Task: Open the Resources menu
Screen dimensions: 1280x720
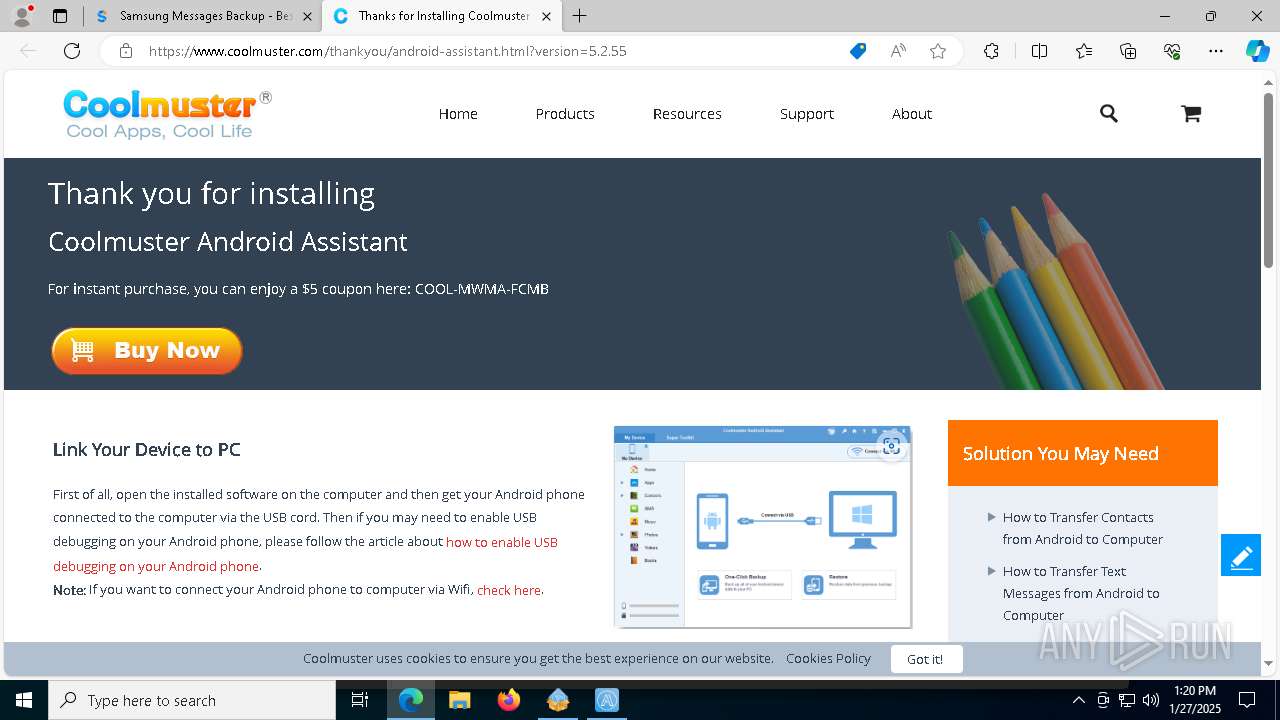Action: tap(687, 114)
